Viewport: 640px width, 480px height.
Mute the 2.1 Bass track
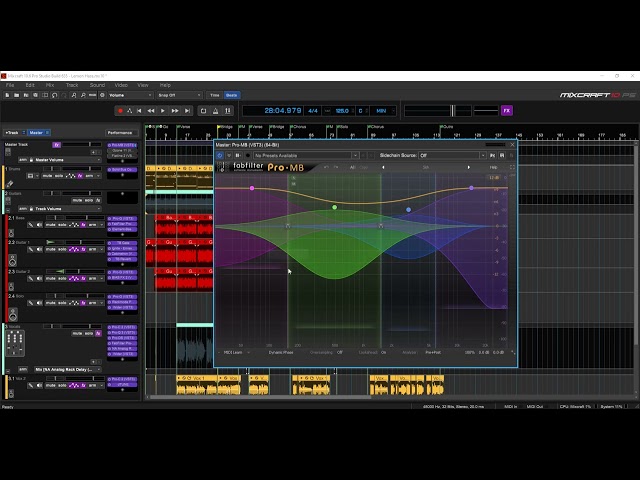pyautogui.click(x=51, y=225)
